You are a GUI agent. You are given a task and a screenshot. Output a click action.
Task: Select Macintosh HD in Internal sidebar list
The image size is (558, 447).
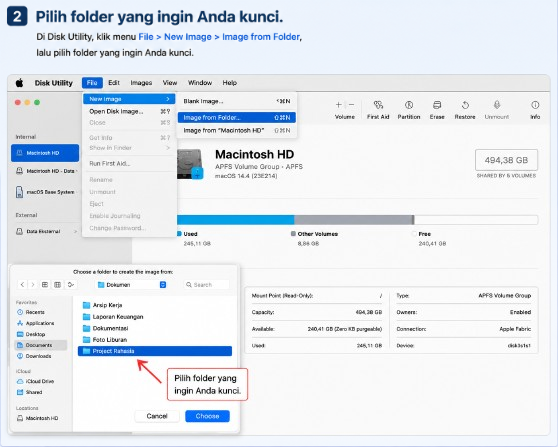pyautogui.click(x=45, y=153)
